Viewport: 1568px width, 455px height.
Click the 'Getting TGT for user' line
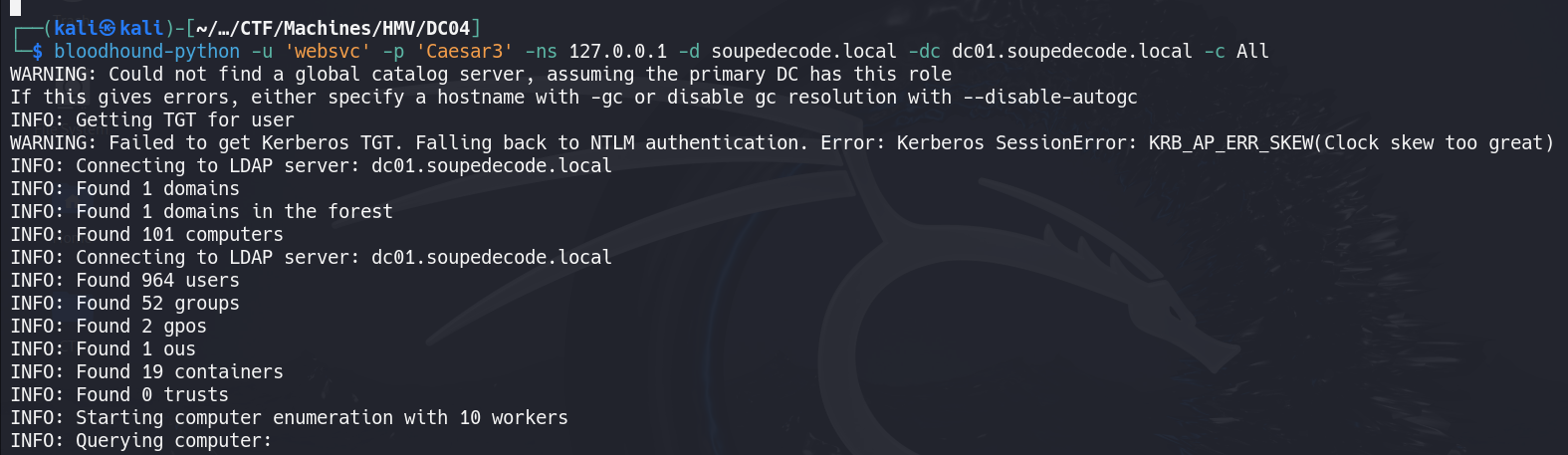152,119
